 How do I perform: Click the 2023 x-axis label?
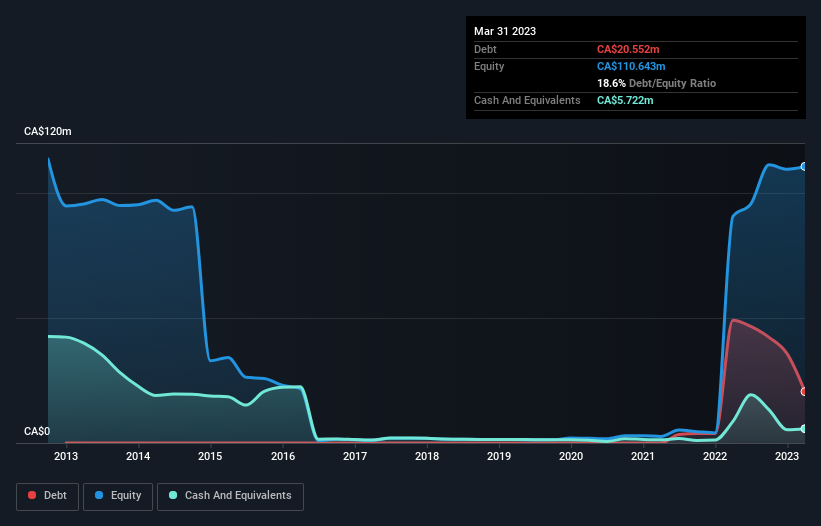click(x=787, y=456)
